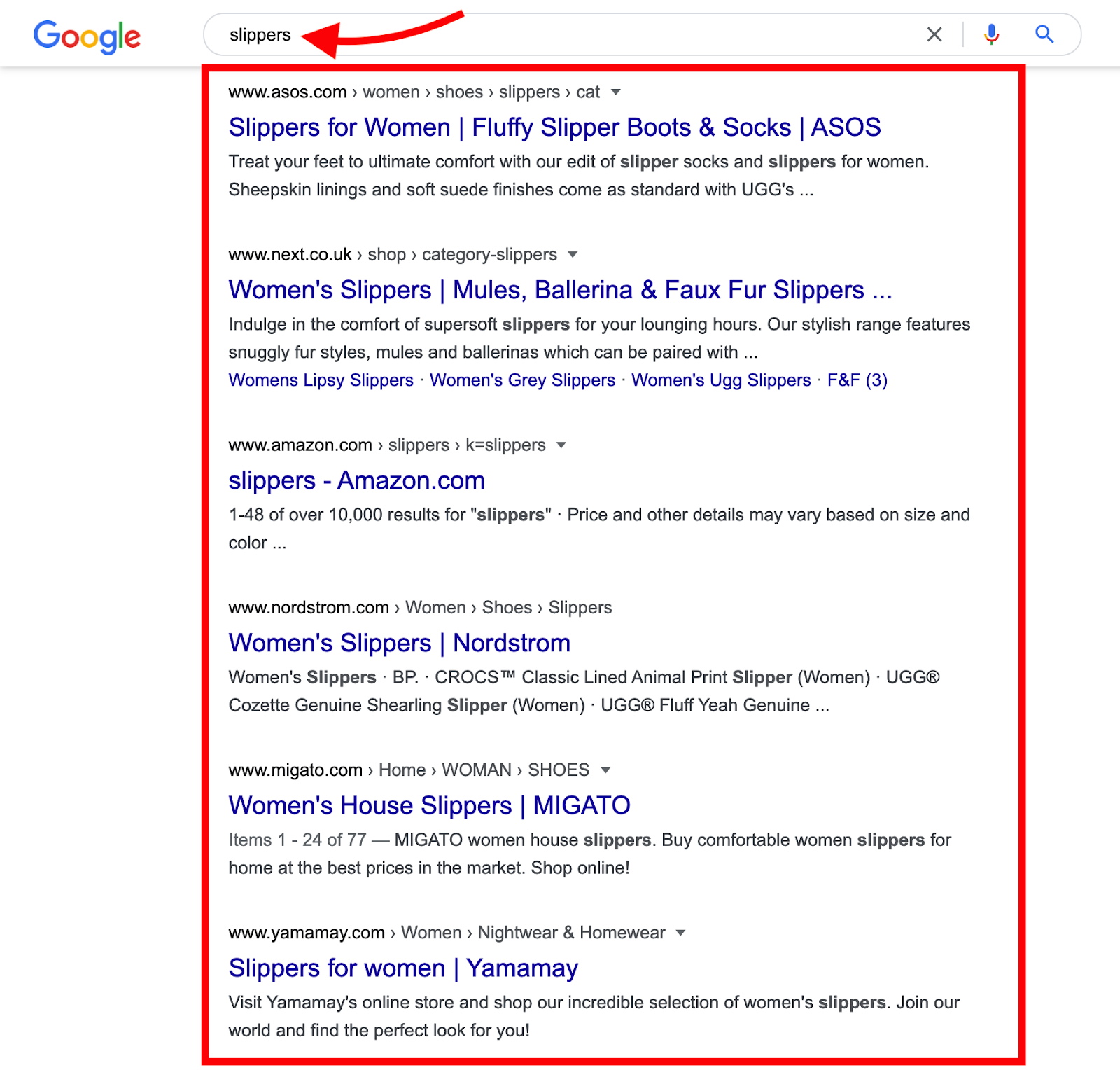Open Slippers for women Yamamay result
The image size is (1120, 1077).
403,968
